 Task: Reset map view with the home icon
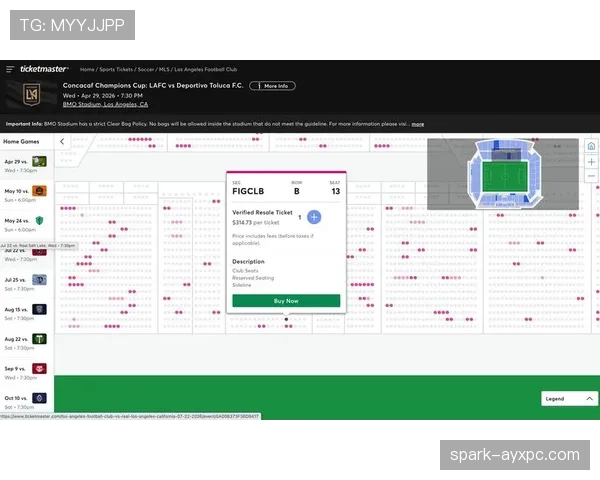point(591,146)
